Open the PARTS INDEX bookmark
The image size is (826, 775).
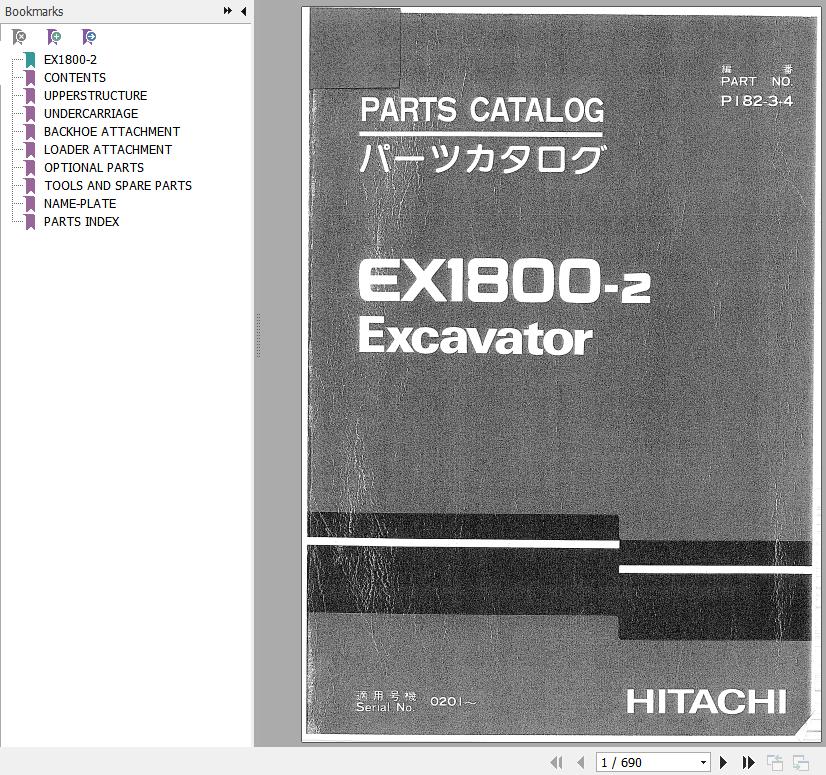(x=81, y=221)
